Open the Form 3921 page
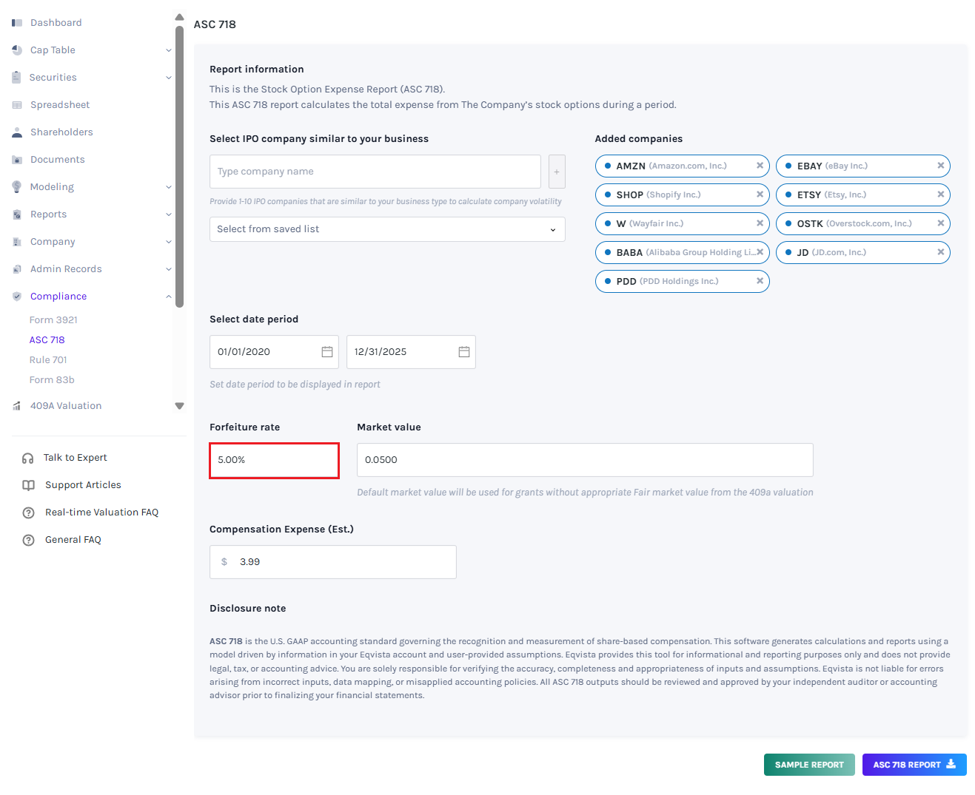The width and height of the screenshot is (975, 795). pyautogui.click(x=53, y=320)
